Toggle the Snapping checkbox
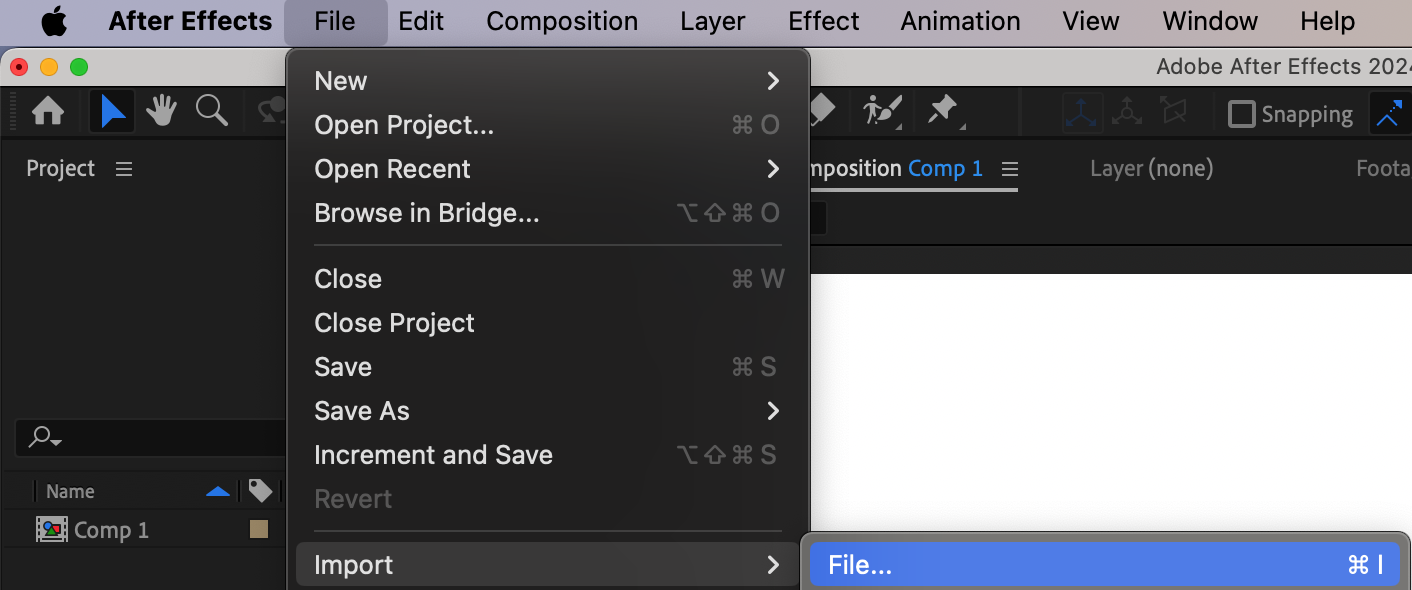The width and height of the screenshot is (1412, 590). click(x=1241, y=114)
